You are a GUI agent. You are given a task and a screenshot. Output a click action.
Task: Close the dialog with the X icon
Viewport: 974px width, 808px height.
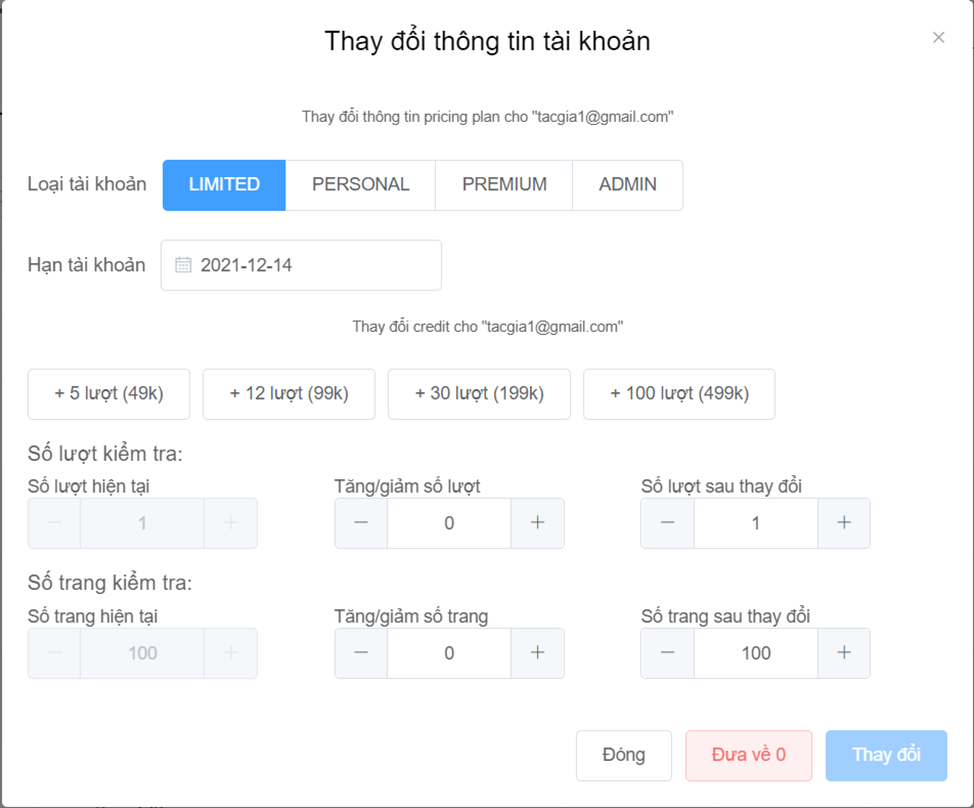938,38
